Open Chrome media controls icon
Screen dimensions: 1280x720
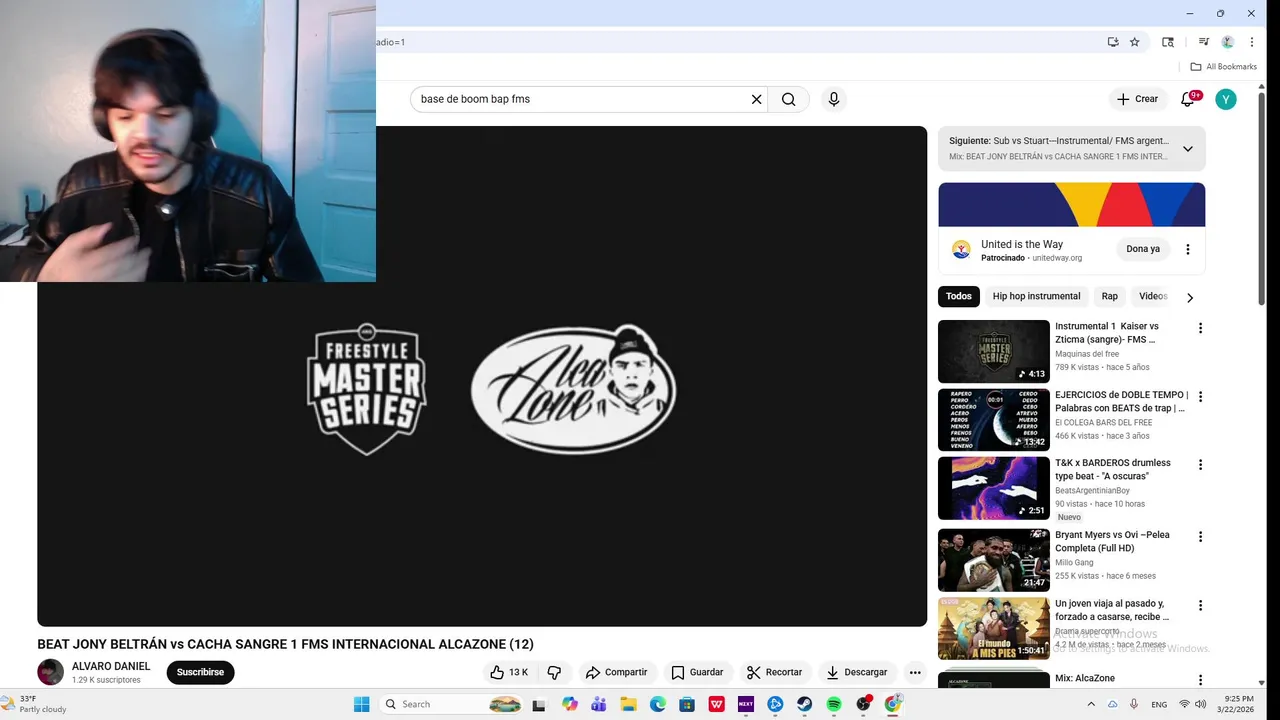1204,42
